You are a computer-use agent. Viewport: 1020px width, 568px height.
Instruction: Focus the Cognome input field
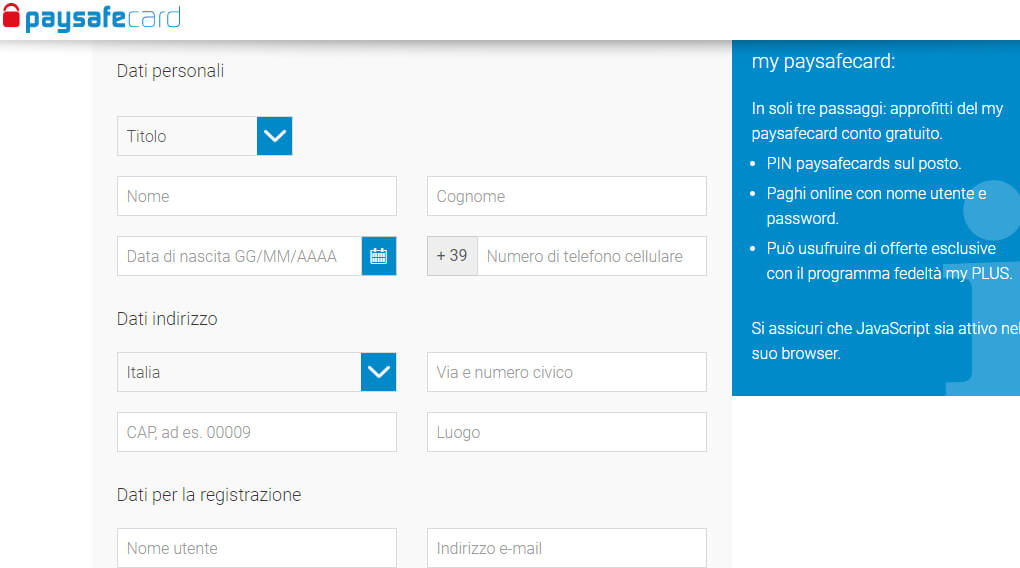(x=567, y=196)
